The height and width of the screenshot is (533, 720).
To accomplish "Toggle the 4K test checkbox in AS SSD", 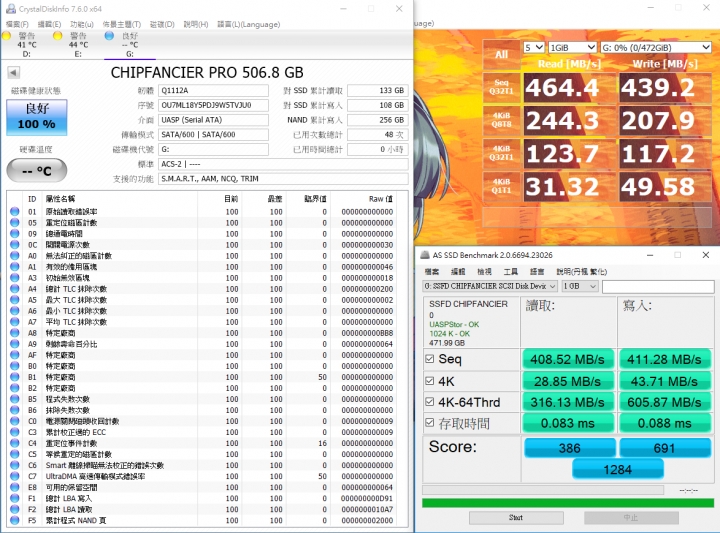I will pos(430,381).
